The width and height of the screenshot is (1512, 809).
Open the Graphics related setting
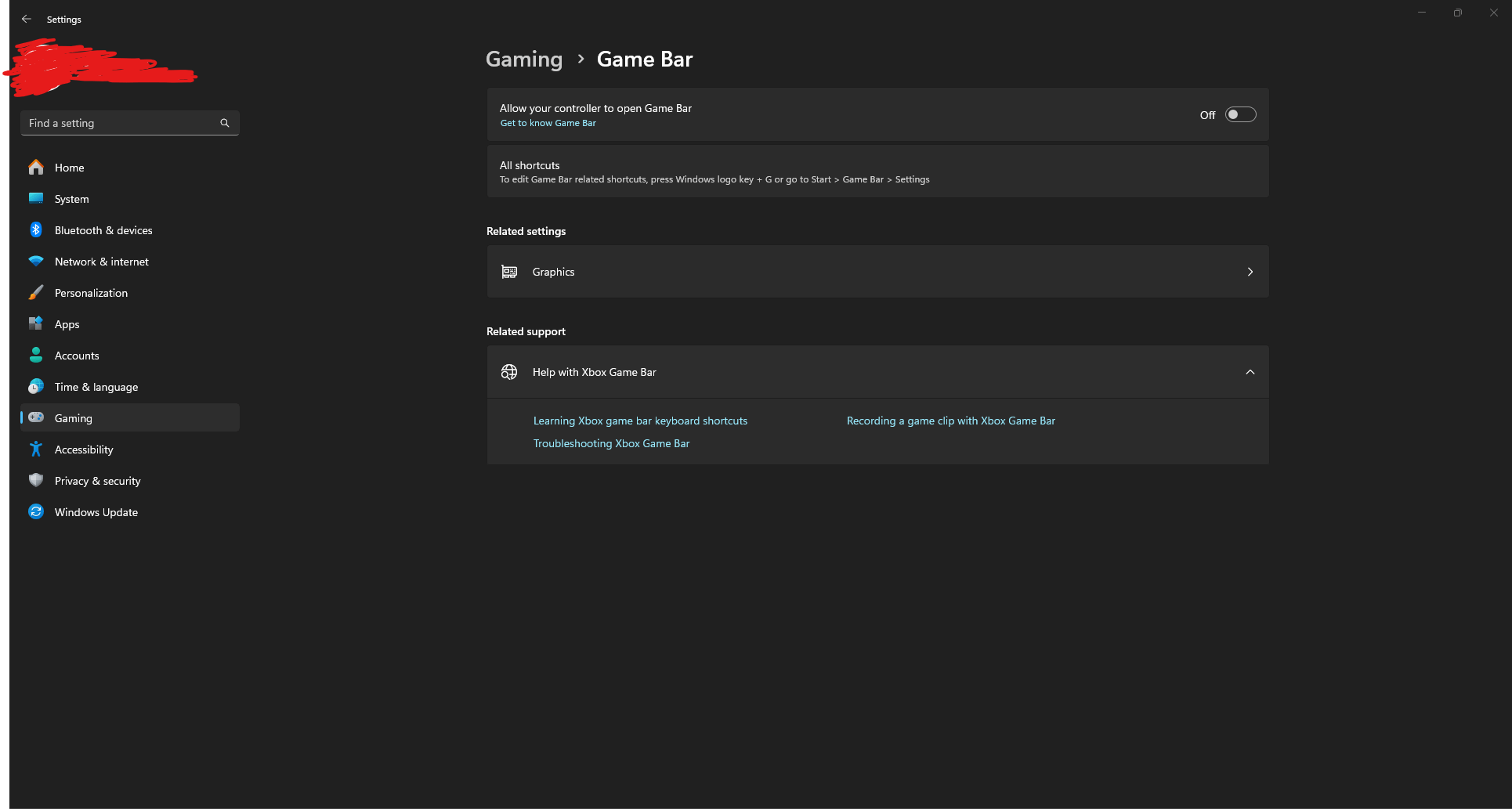pos(877,272)
